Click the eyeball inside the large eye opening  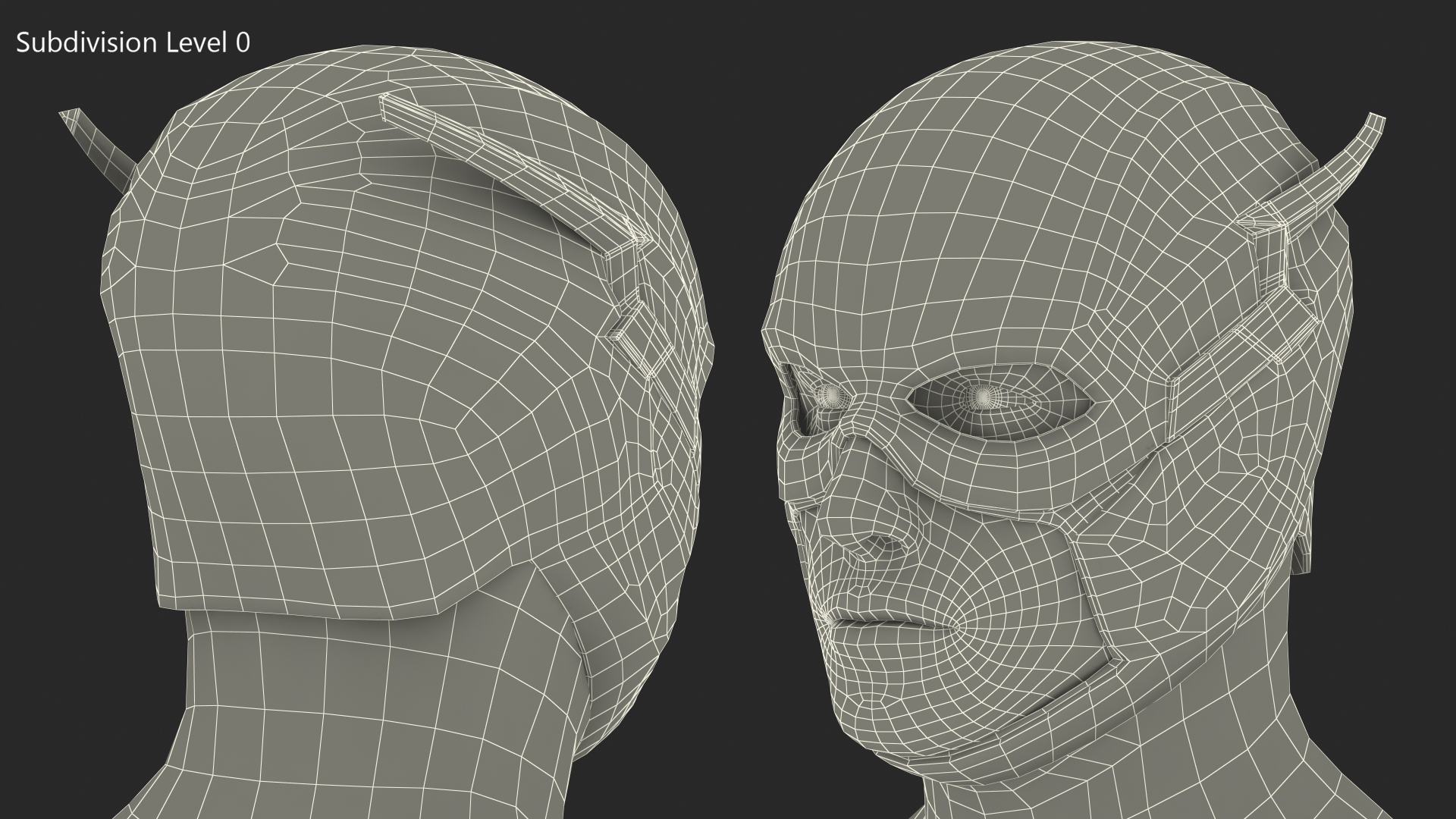[x=983, y=396]
